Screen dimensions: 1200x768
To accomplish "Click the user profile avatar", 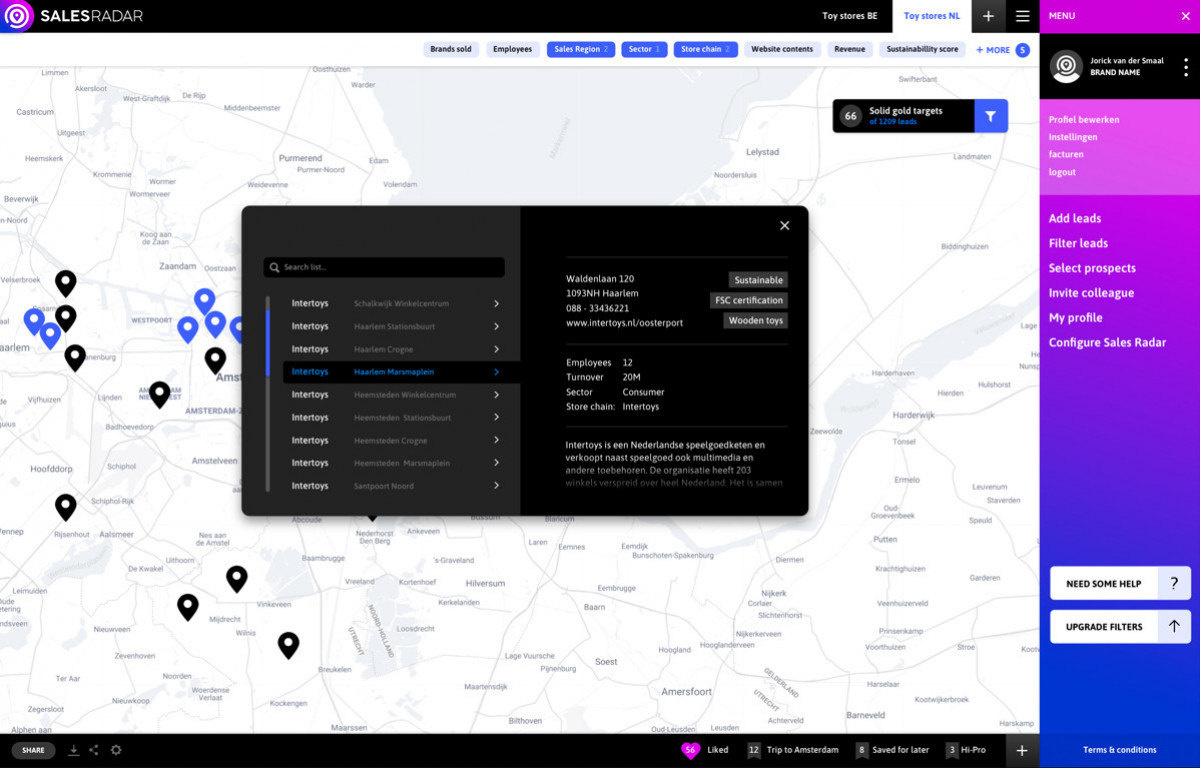I will coord(1066,67).
